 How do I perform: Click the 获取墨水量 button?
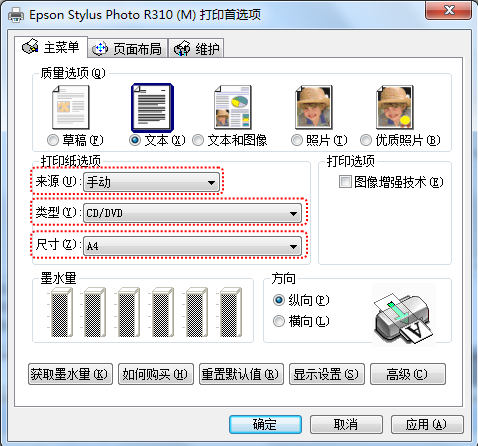click(70, 374)
